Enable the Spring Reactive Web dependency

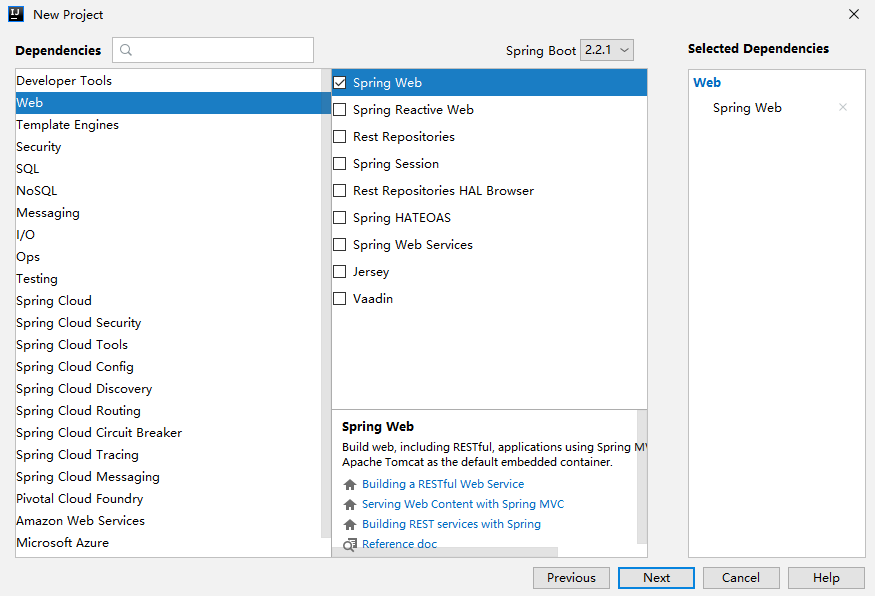(x=340, y=110)
